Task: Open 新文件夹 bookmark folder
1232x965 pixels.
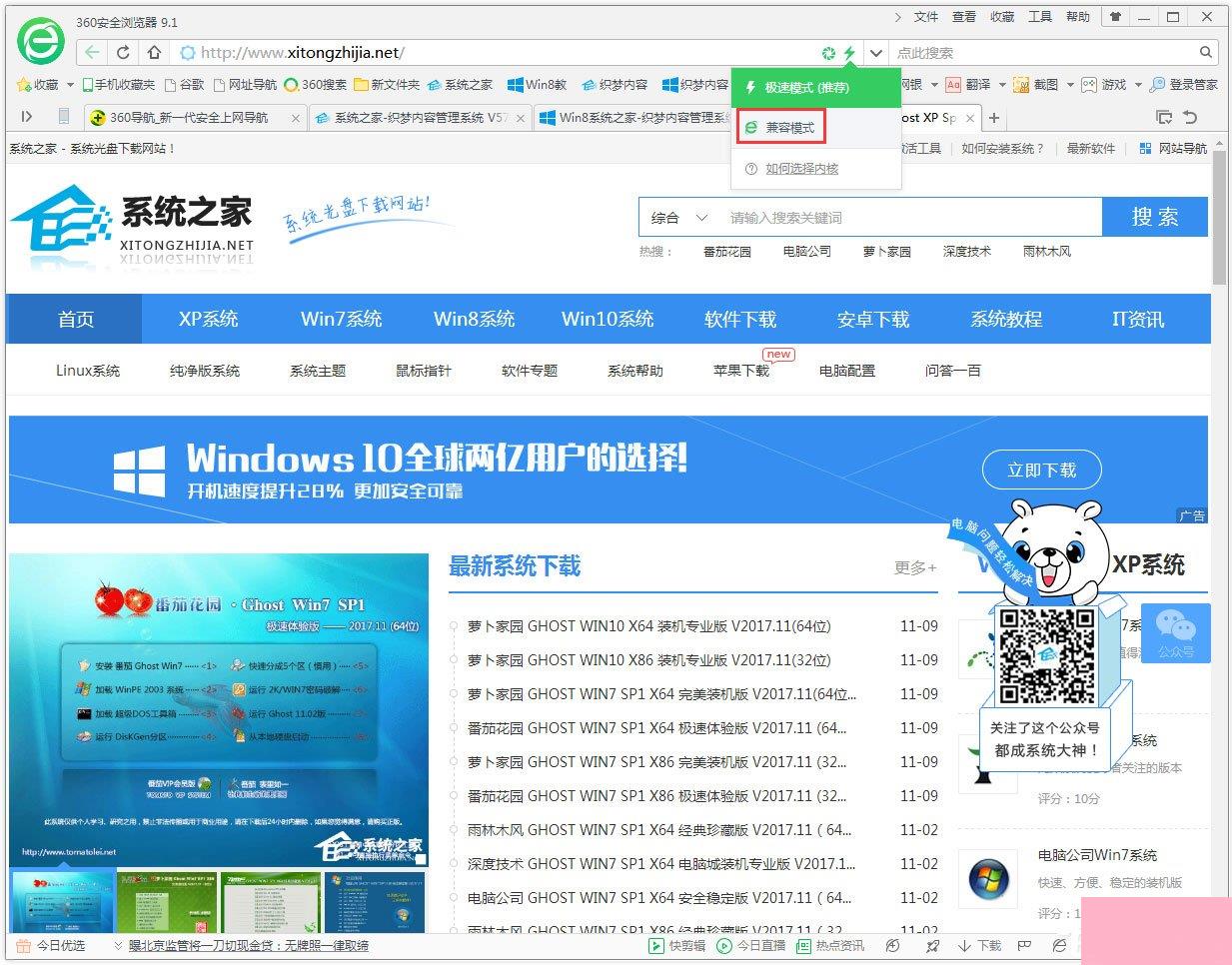Action: click(x=388, y=85)
